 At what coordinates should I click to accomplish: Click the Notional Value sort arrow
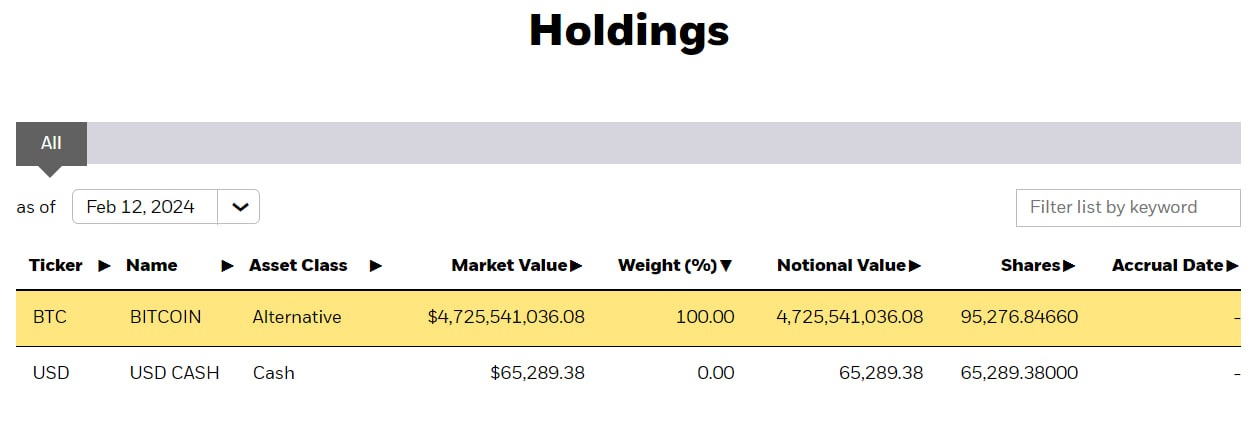[915, 266]
